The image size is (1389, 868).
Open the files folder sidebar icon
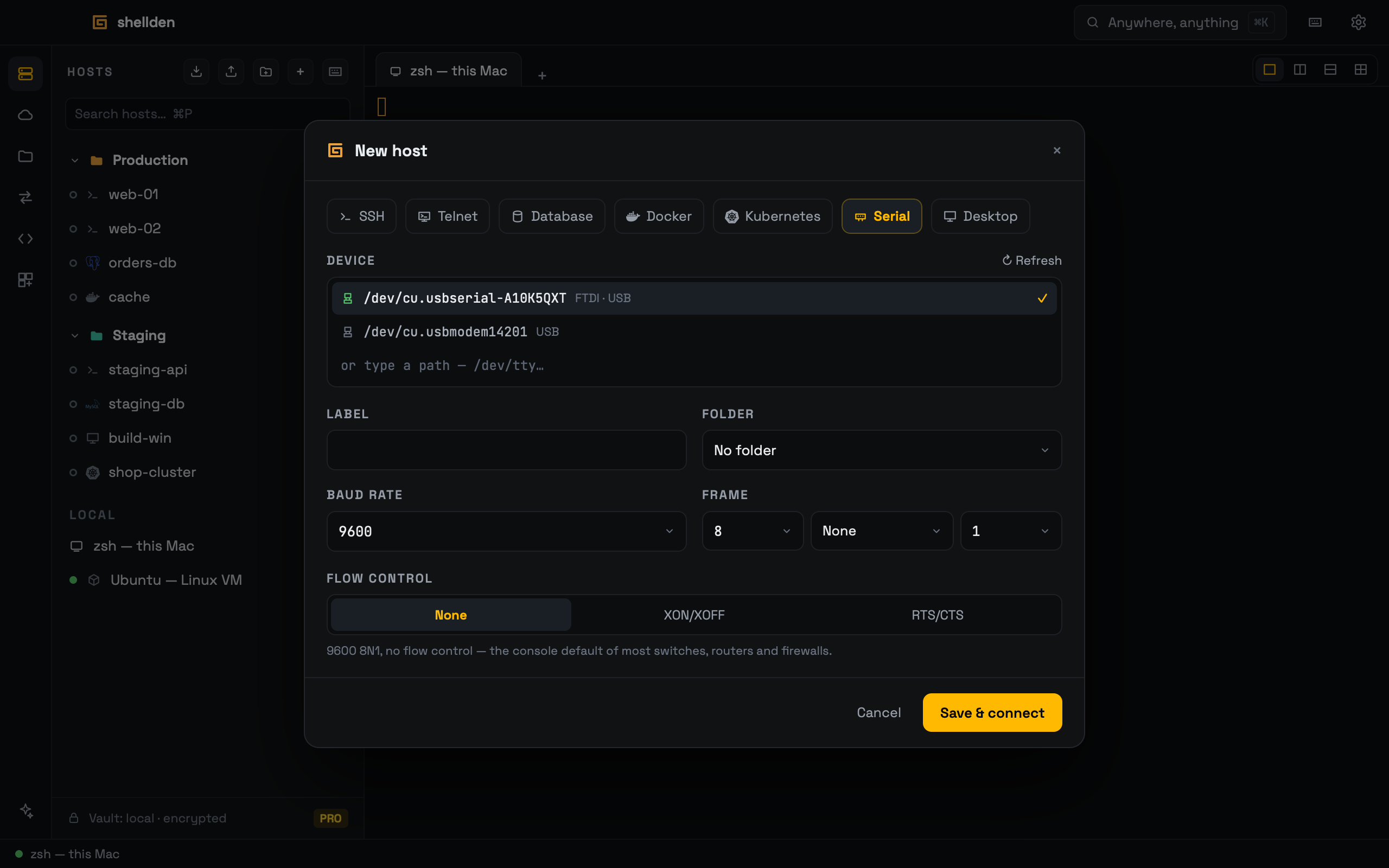(x=26, y=156)
